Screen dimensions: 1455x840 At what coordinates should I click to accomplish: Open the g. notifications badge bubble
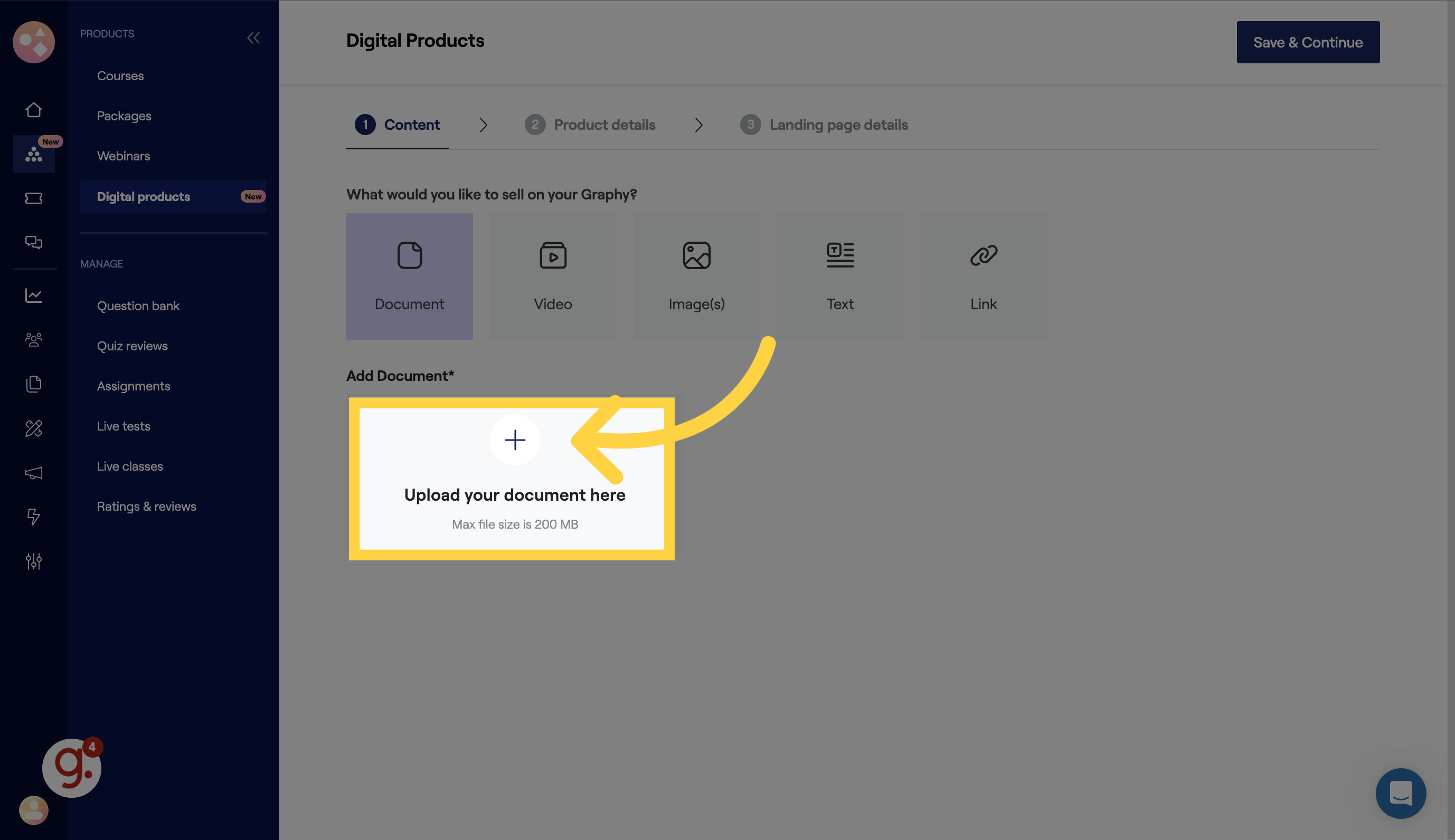click(x=72, y=768)
